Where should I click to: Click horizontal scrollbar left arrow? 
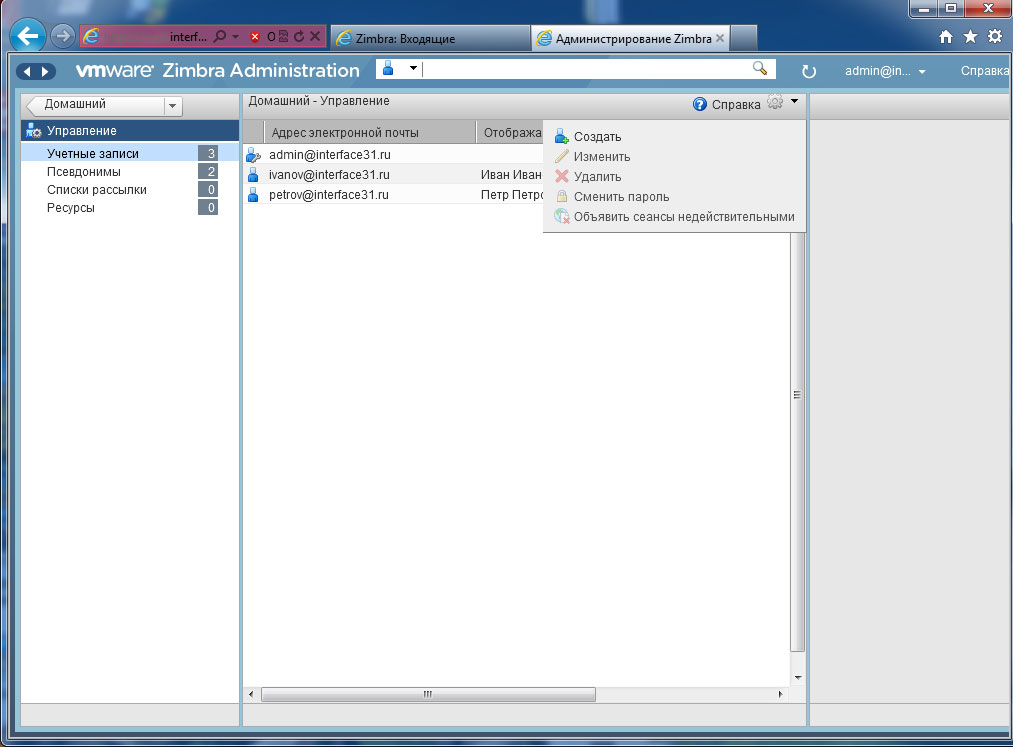251,695
